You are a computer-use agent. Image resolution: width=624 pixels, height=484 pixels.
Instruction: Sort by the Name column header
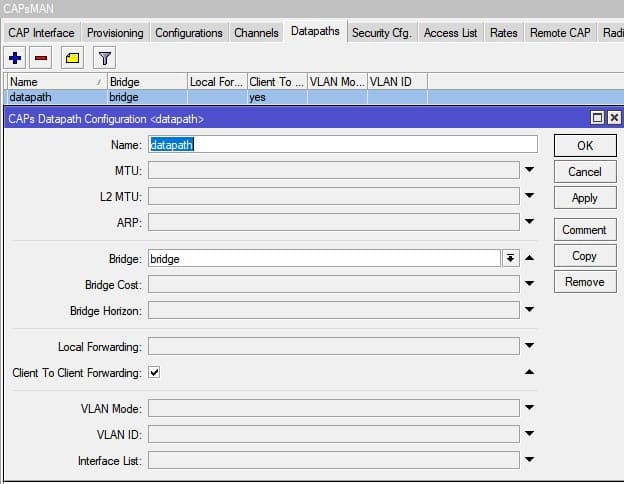point(57,82)
